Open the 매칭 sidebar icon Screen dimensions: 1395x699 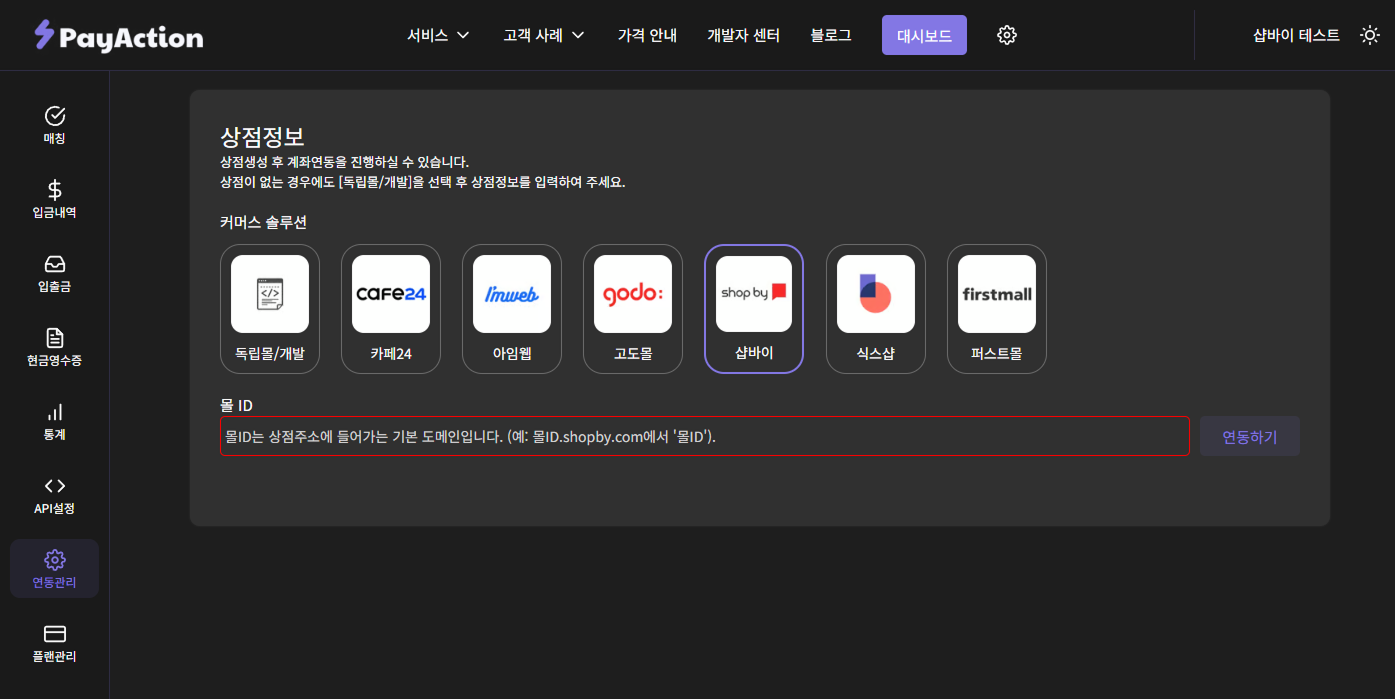pyautogui.click(x=55, y=116)
